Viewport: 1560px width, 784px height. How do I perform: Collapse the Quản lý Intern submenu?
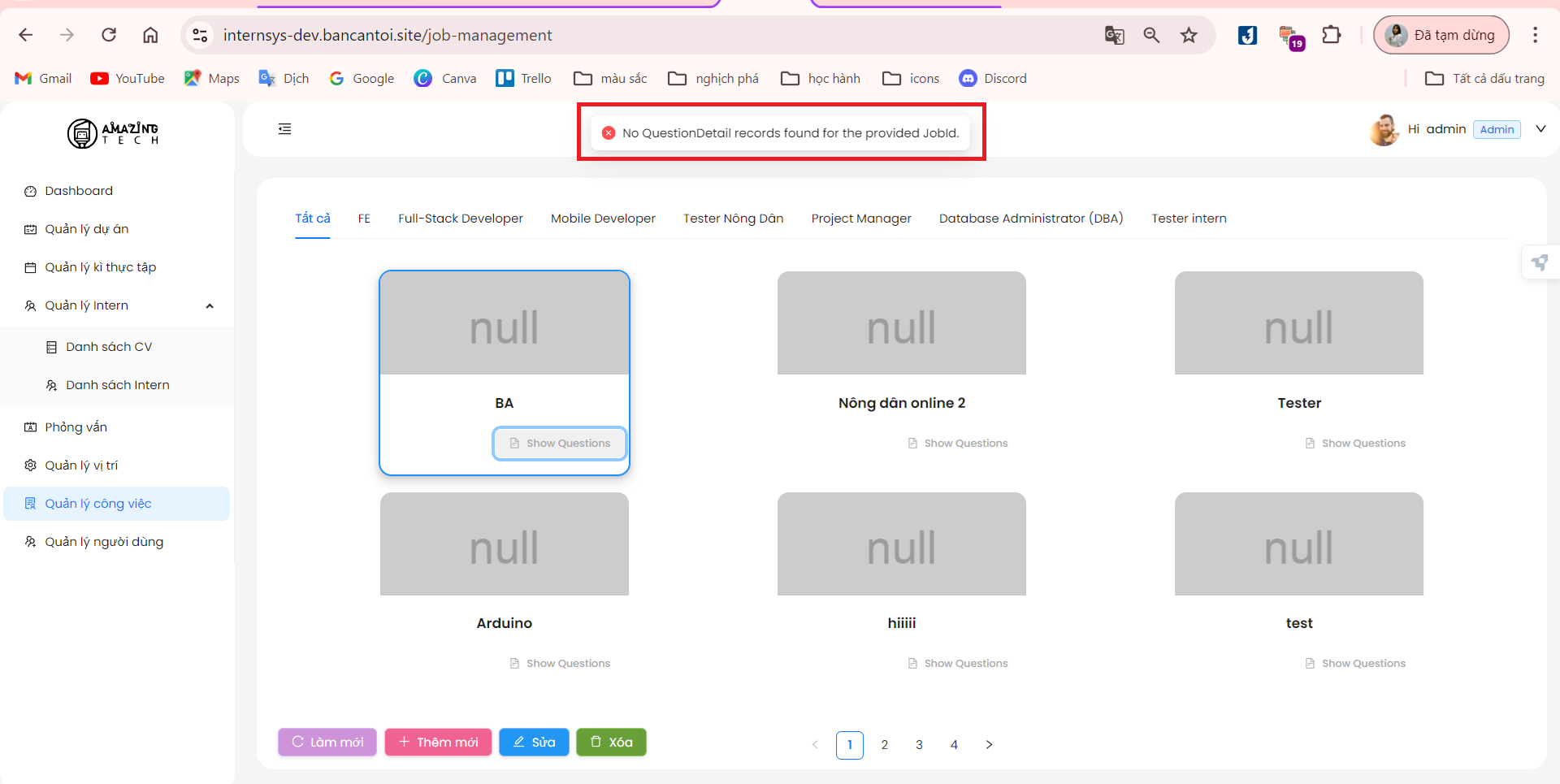pos(210,306)
